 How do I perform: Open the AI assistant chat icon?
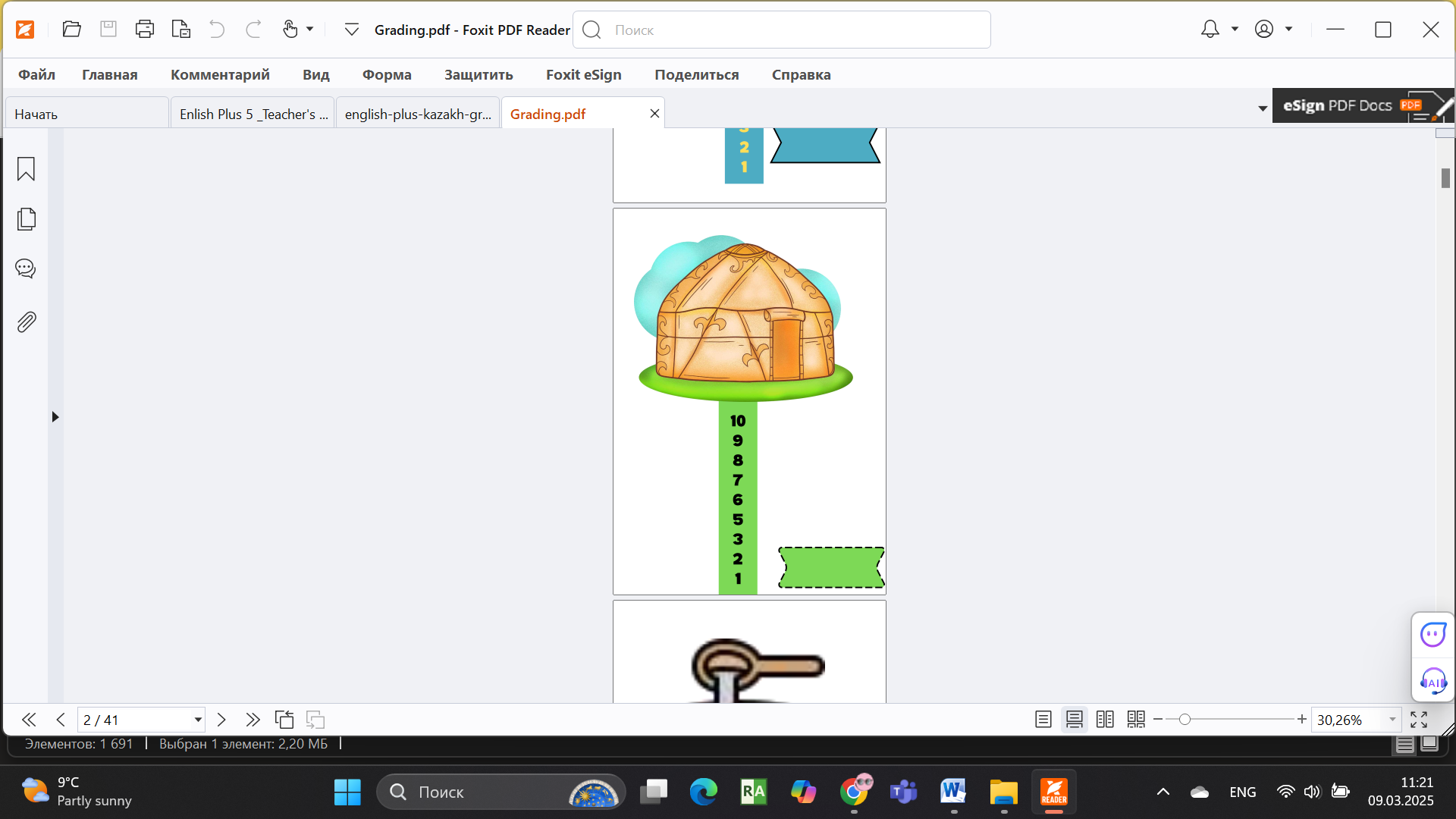(1433, 635)
